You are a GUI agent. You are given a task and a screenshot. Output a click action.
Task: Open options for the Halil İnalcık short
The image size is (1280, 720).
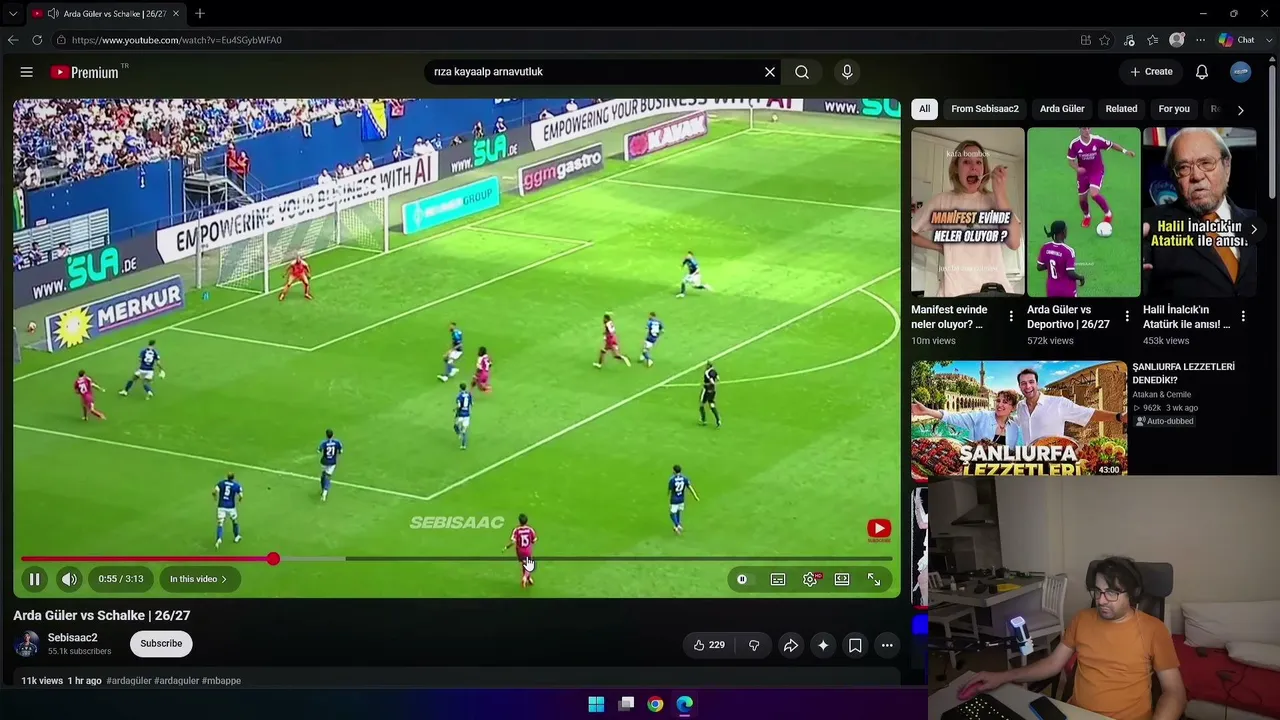(1243, 316)
